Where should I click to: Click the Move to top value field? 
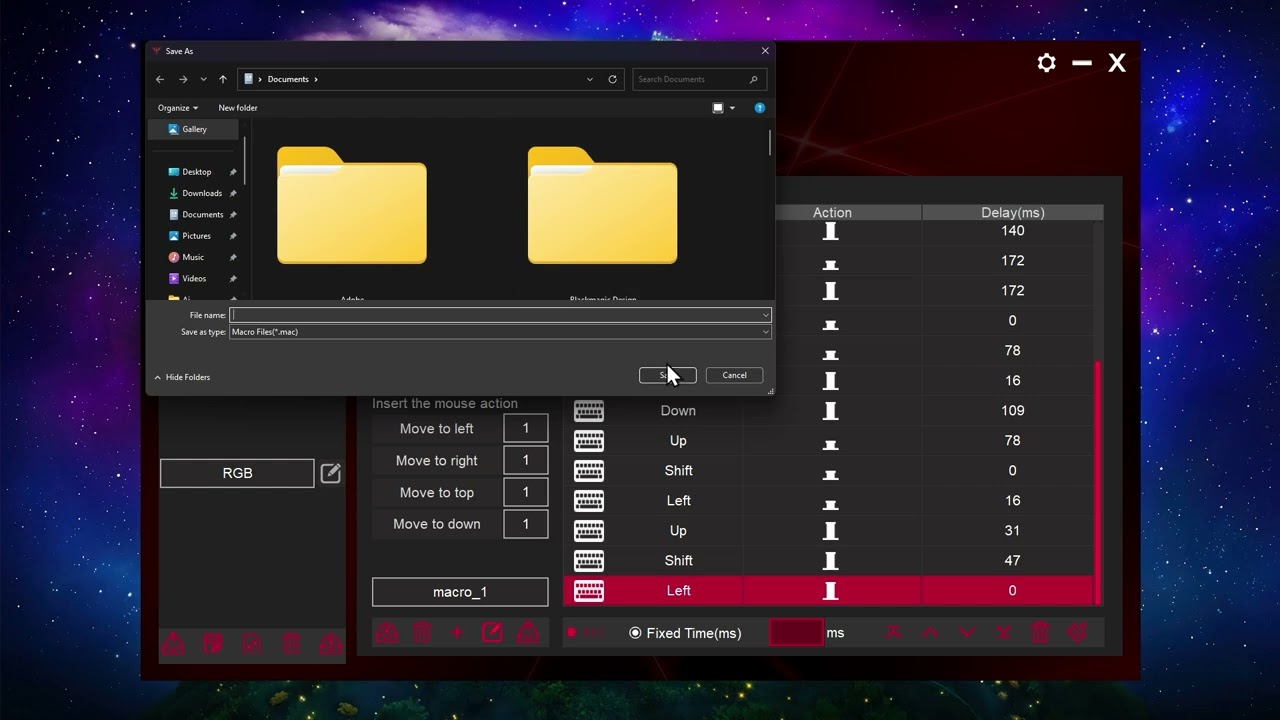pos(526,493)
